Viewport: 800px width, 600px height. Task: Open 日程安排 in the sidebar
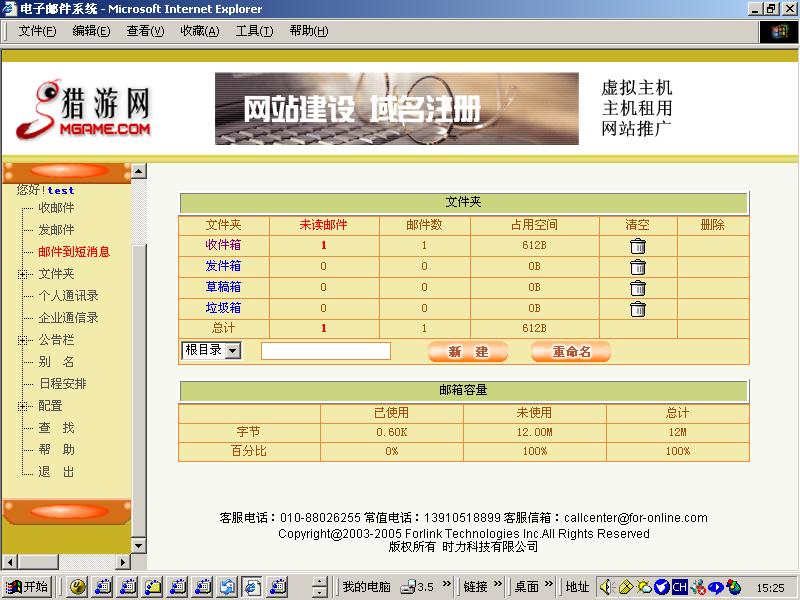click(63, 384)
